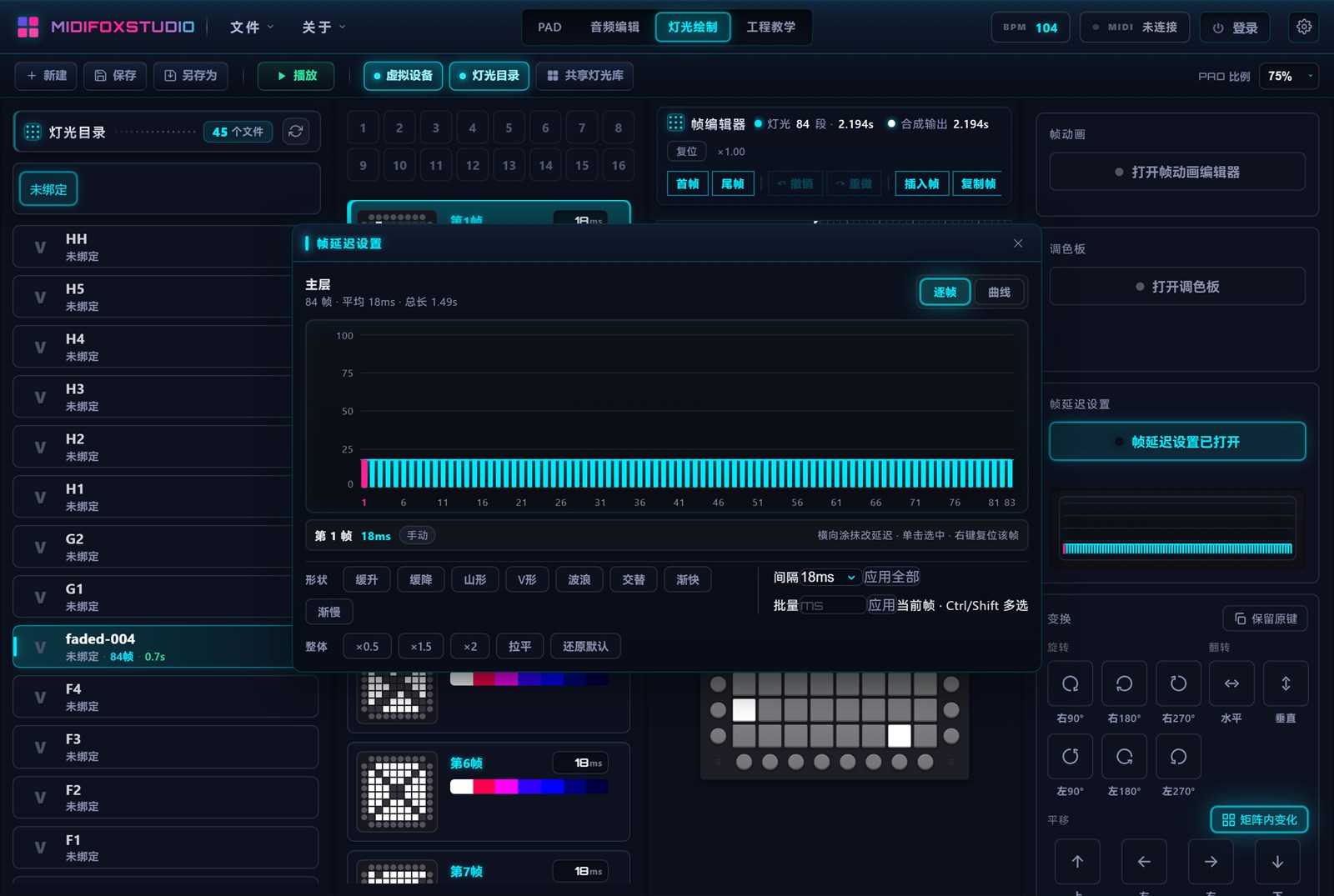This screenshot has height=896, width=1334.
Task: Flip vertically with the 垂直 icon
Action: pos(1286,683)
